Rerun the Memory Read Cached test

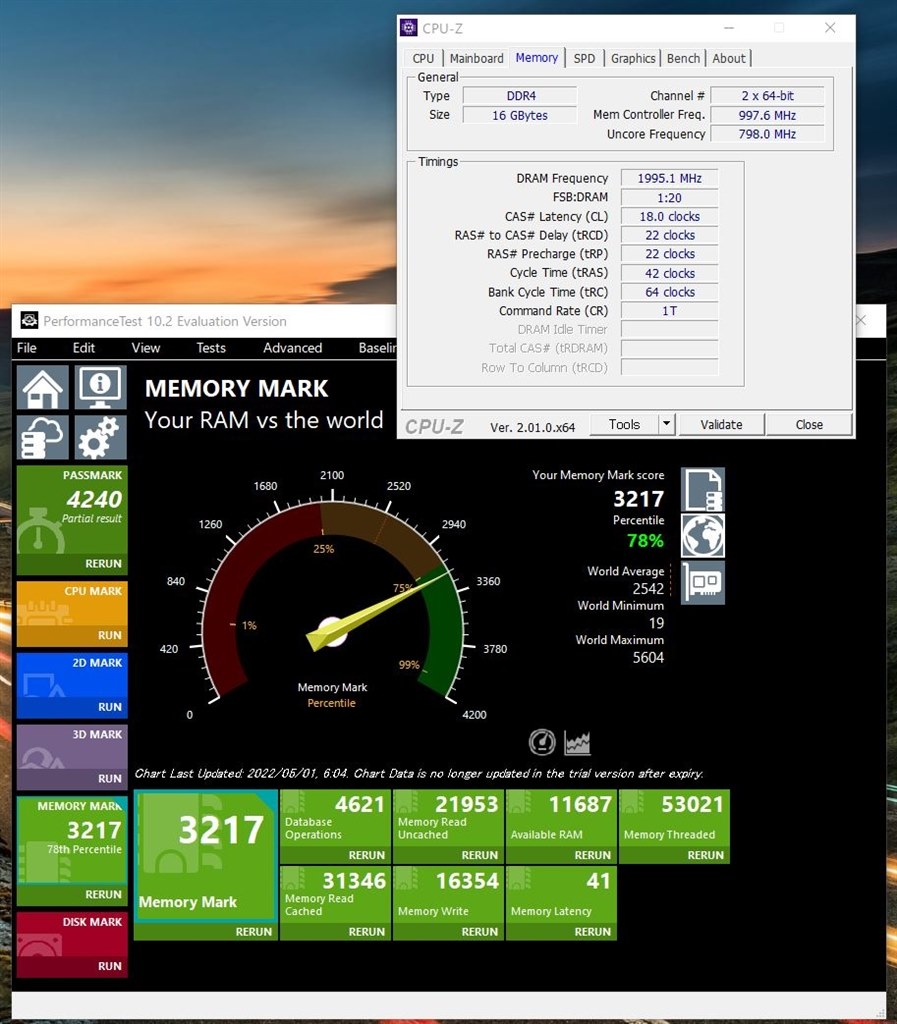coord(366,931)
